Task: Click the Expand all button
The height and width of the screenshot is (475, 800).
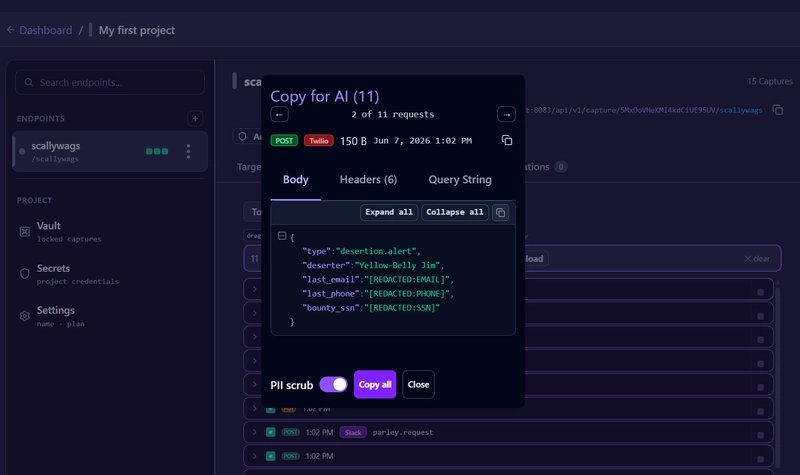Action: tap(389, 212)
